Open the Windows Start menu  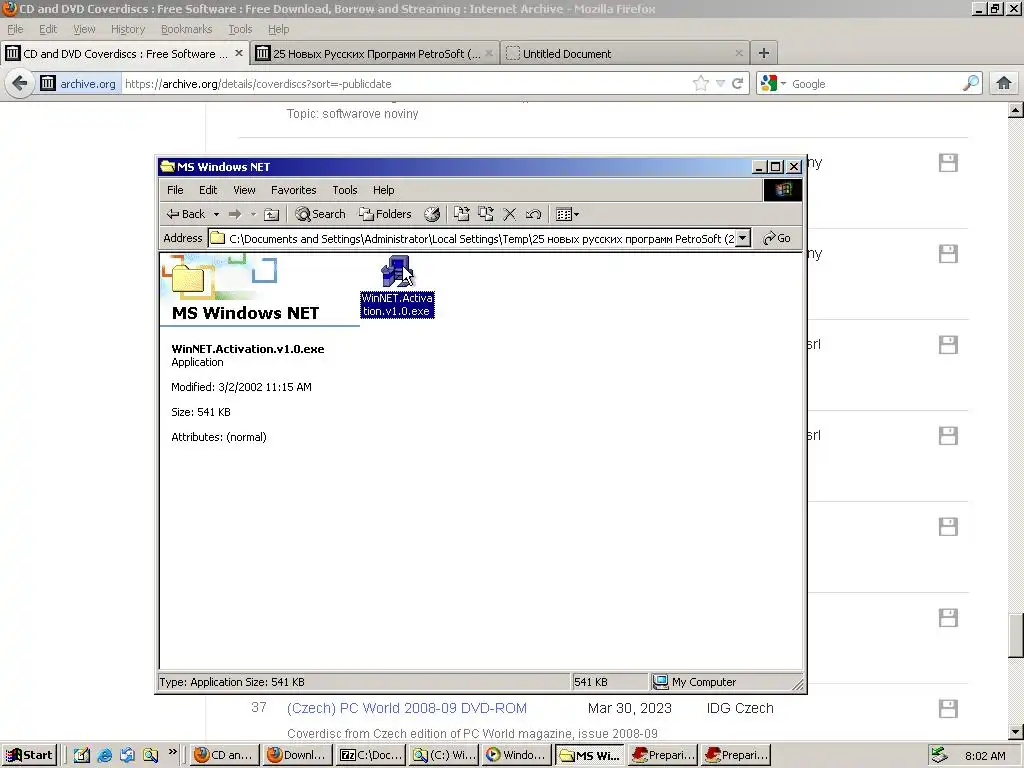[29, 755]
